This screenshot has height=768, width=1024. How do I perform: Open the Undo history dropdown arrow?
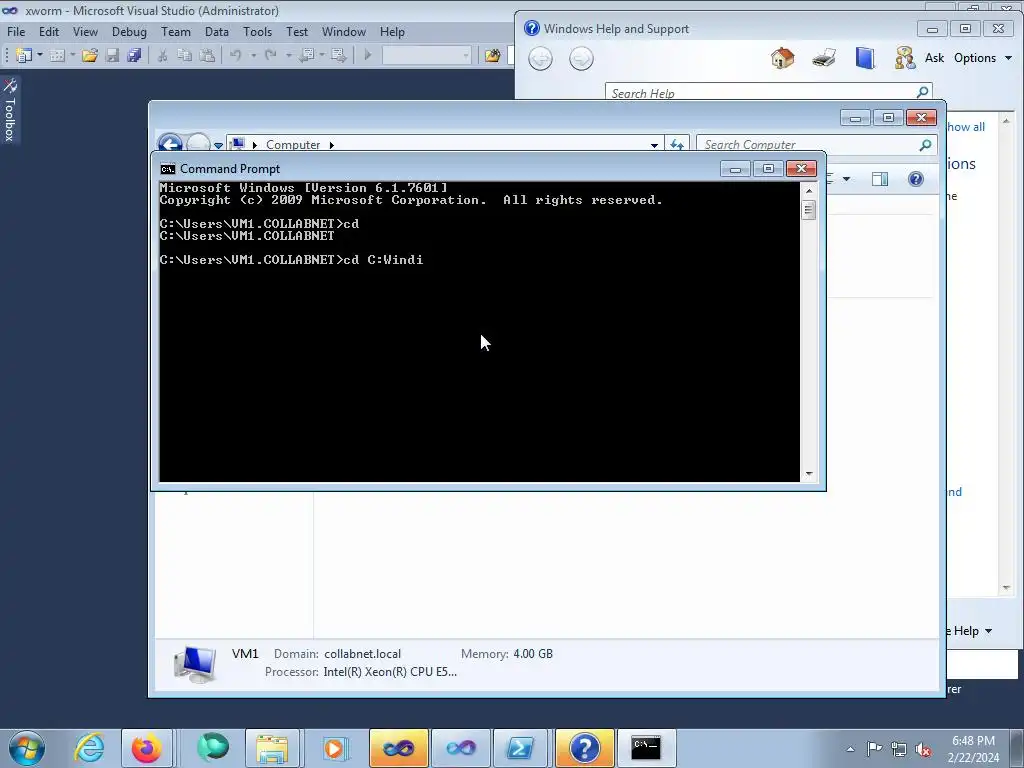pos(253,56)
